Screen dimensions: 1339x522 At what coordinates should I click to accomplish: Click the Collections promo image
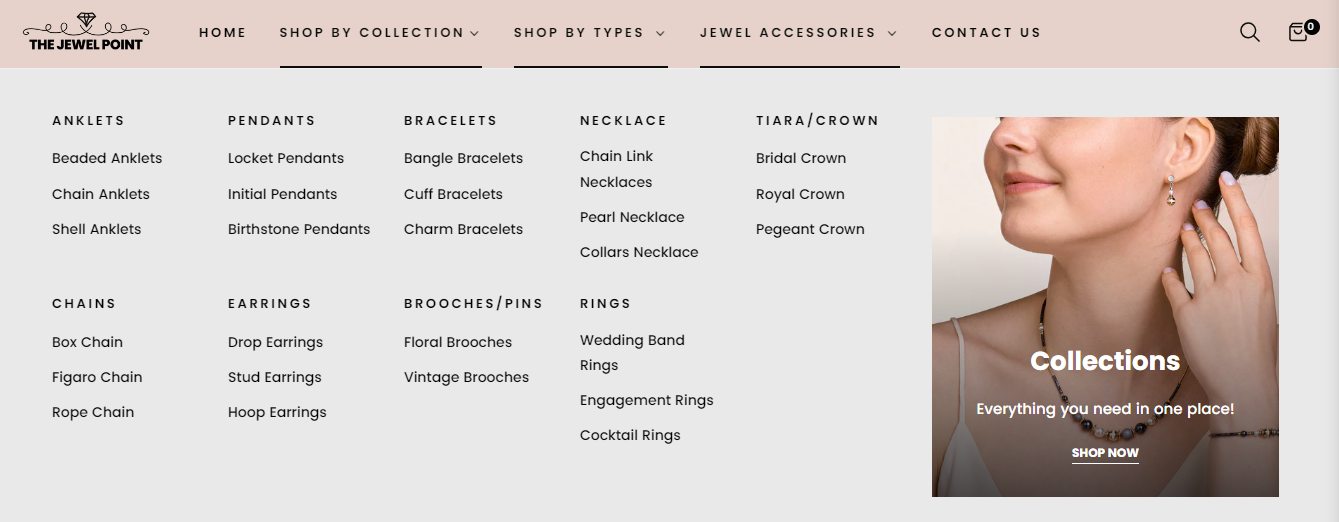(x=1105, y=250)
